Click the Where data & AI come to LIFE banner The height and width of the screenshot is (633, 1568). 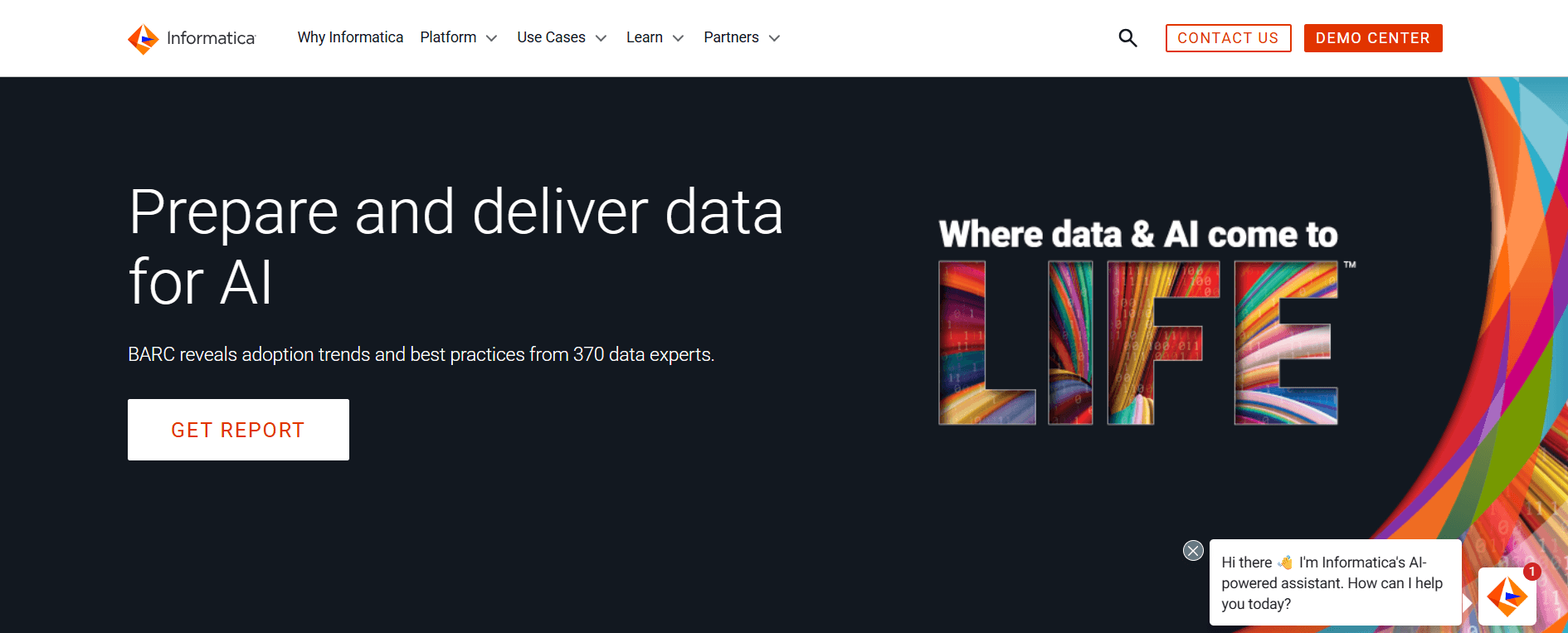pos(1147,321)
